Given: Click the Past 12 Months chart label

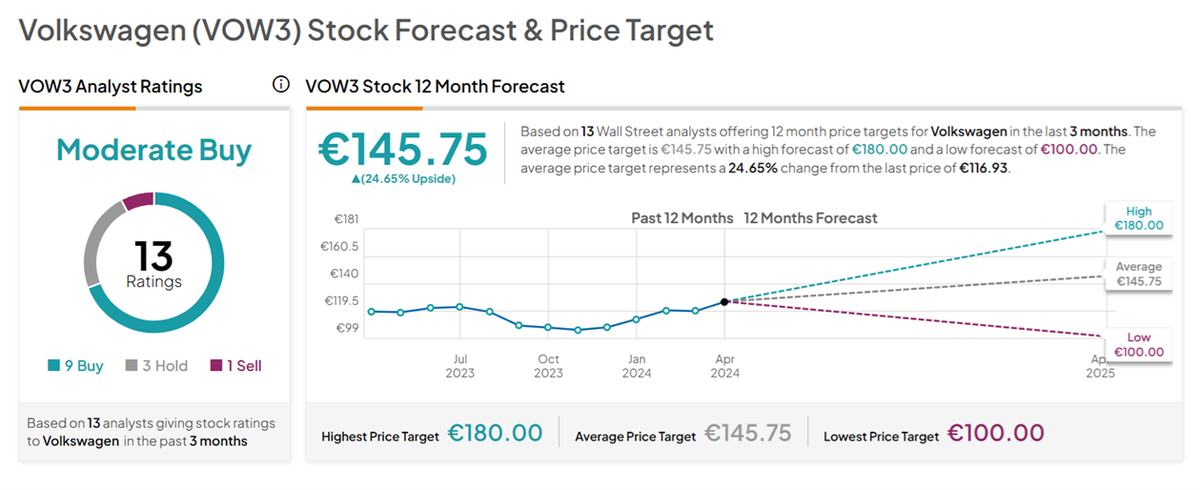Looking at the screenshot, I should click(x=682, y=218).
